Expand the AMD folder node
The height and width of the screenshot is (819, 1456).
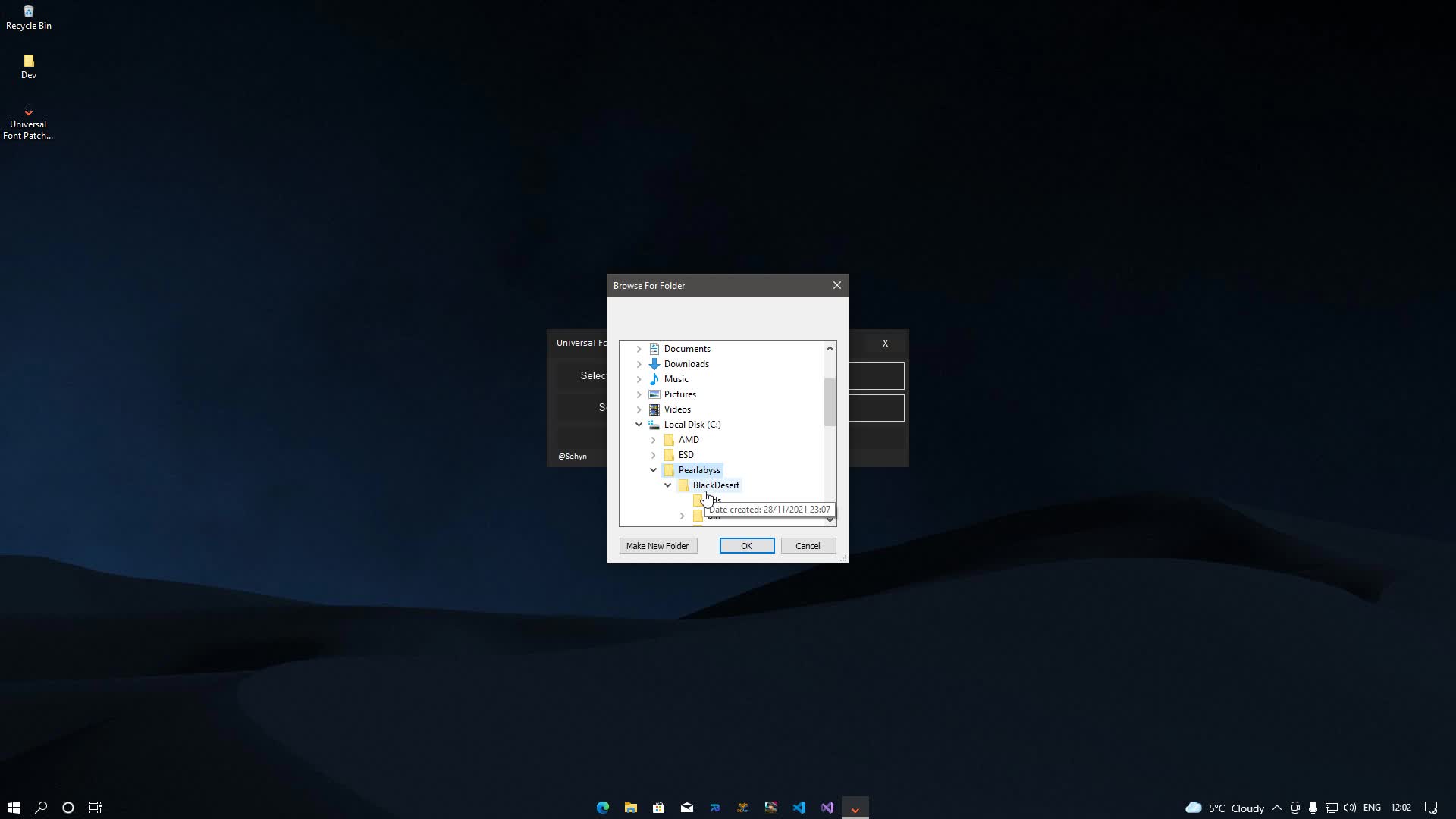tap(653, 440)
